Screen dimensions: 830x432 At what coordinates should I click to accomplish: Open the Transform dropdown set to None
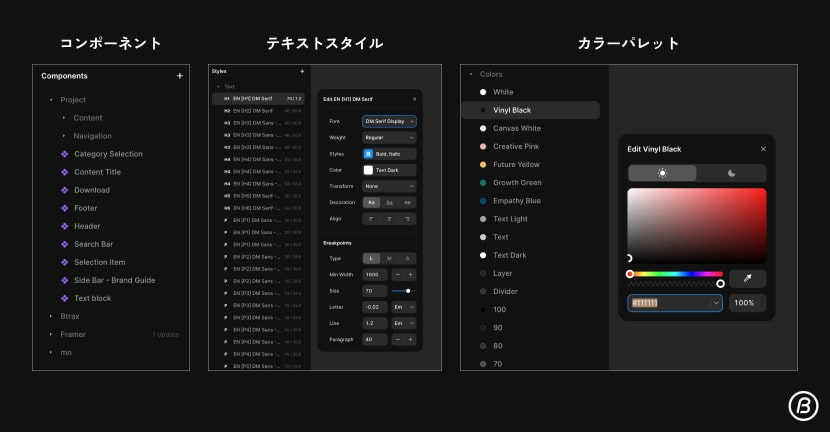(x=389, y=186)
